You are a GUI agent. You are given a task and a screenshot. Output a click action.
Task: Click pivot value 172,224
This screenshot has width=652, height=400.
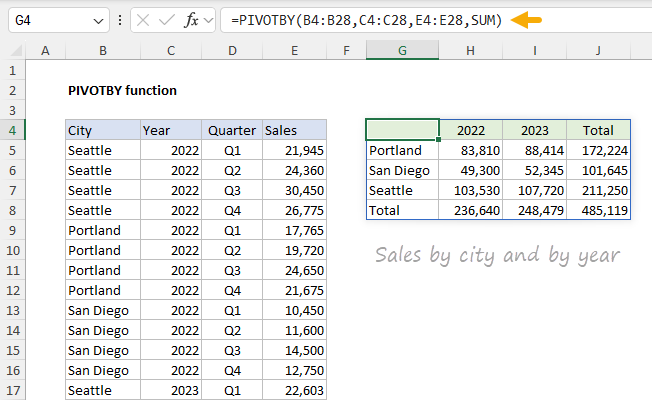598,150
